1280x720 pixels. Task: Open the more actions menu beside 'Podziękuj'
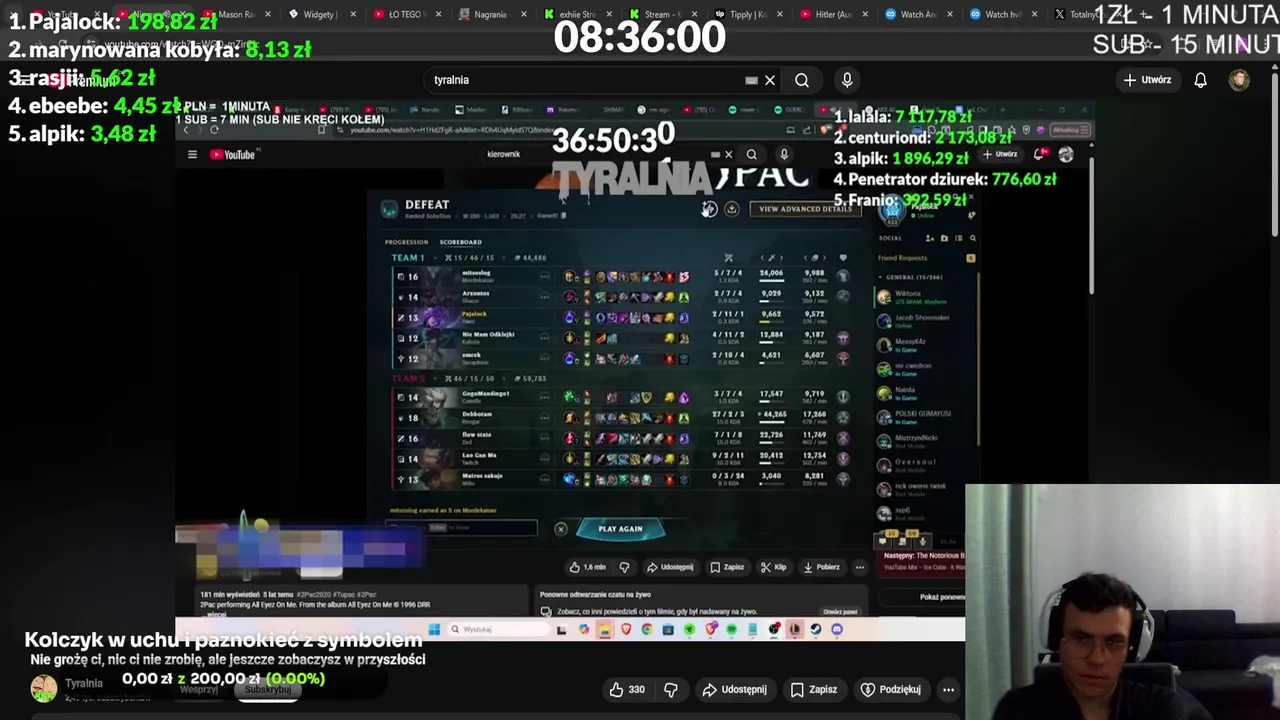pos(948,689)
